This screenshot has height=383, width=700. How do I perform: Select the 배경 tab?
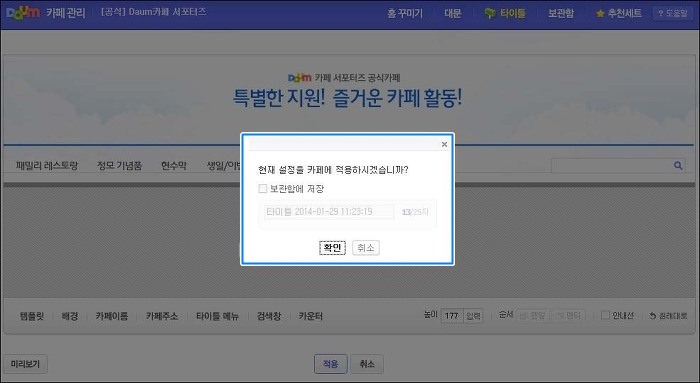pos(70,316)
